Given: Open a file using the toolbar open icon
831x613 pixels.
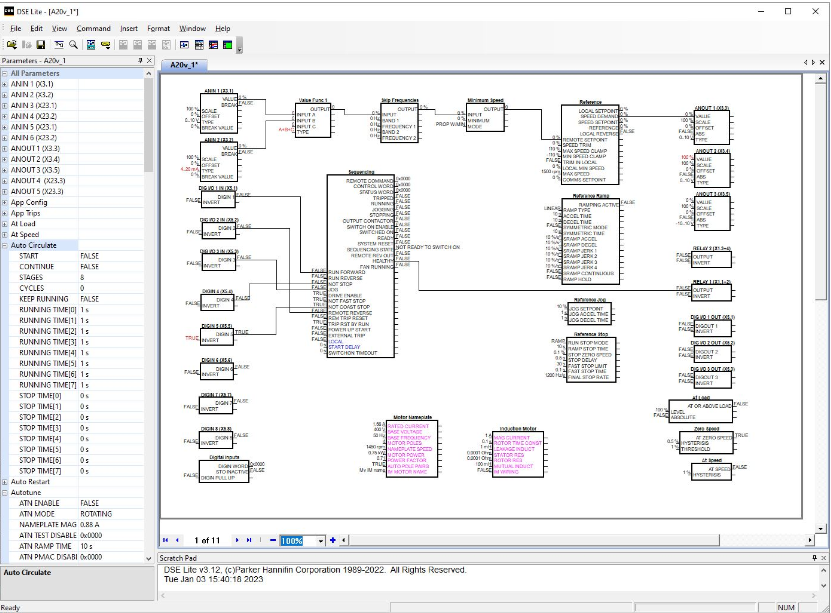Looking at the screenshot, I should (12, 45).
